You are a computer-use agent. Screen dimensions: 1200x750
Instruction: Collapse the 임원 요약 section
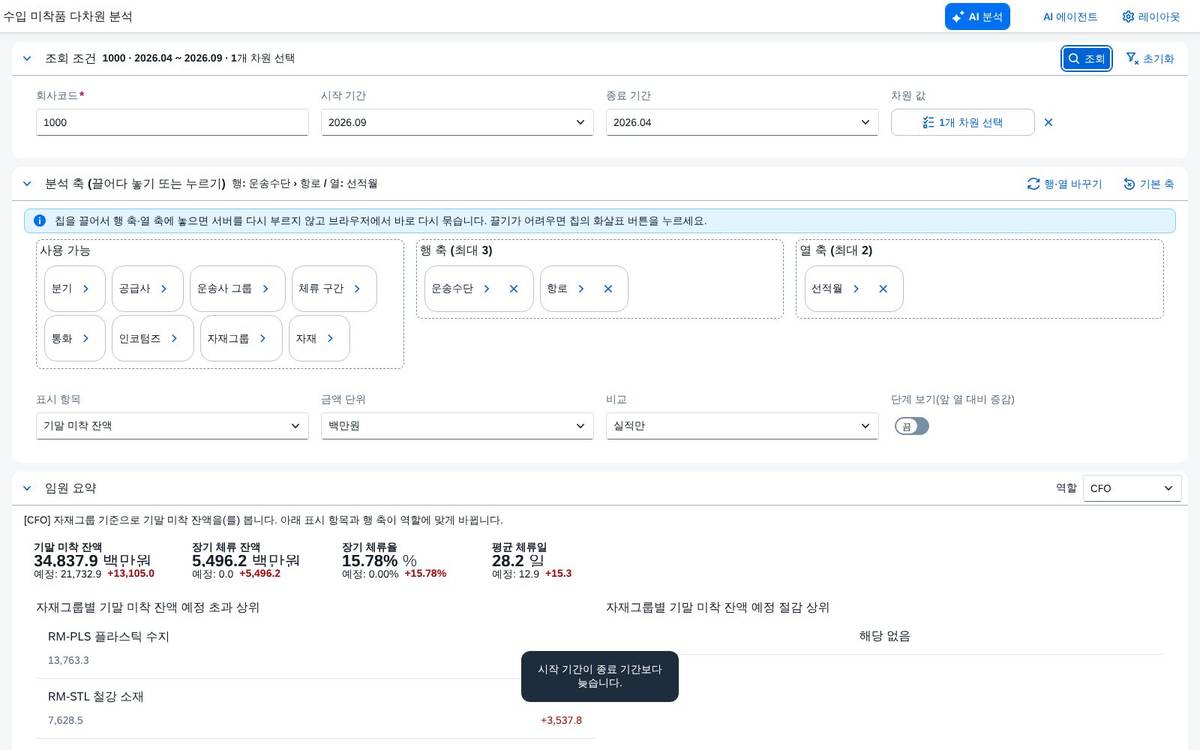(x=27, y=488)
